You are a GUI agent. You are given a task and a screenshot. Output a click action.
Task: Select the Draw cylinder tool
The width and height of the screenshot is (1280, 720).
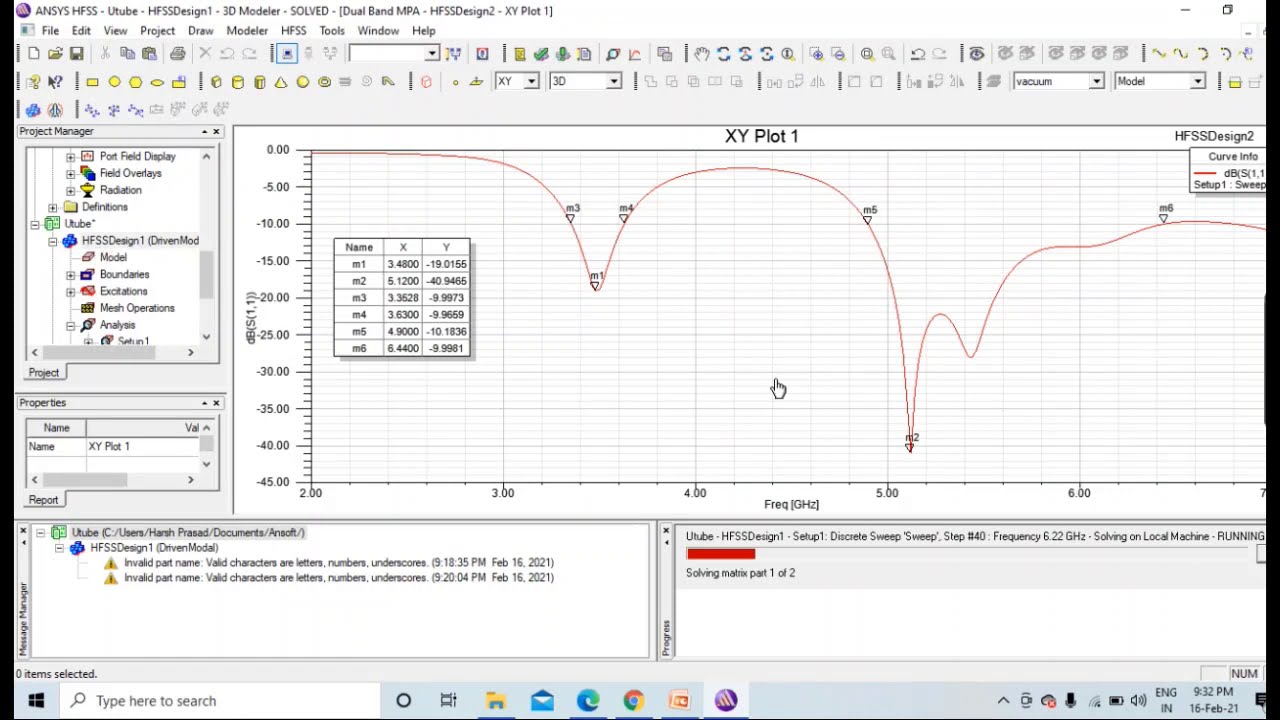(238, 82)
